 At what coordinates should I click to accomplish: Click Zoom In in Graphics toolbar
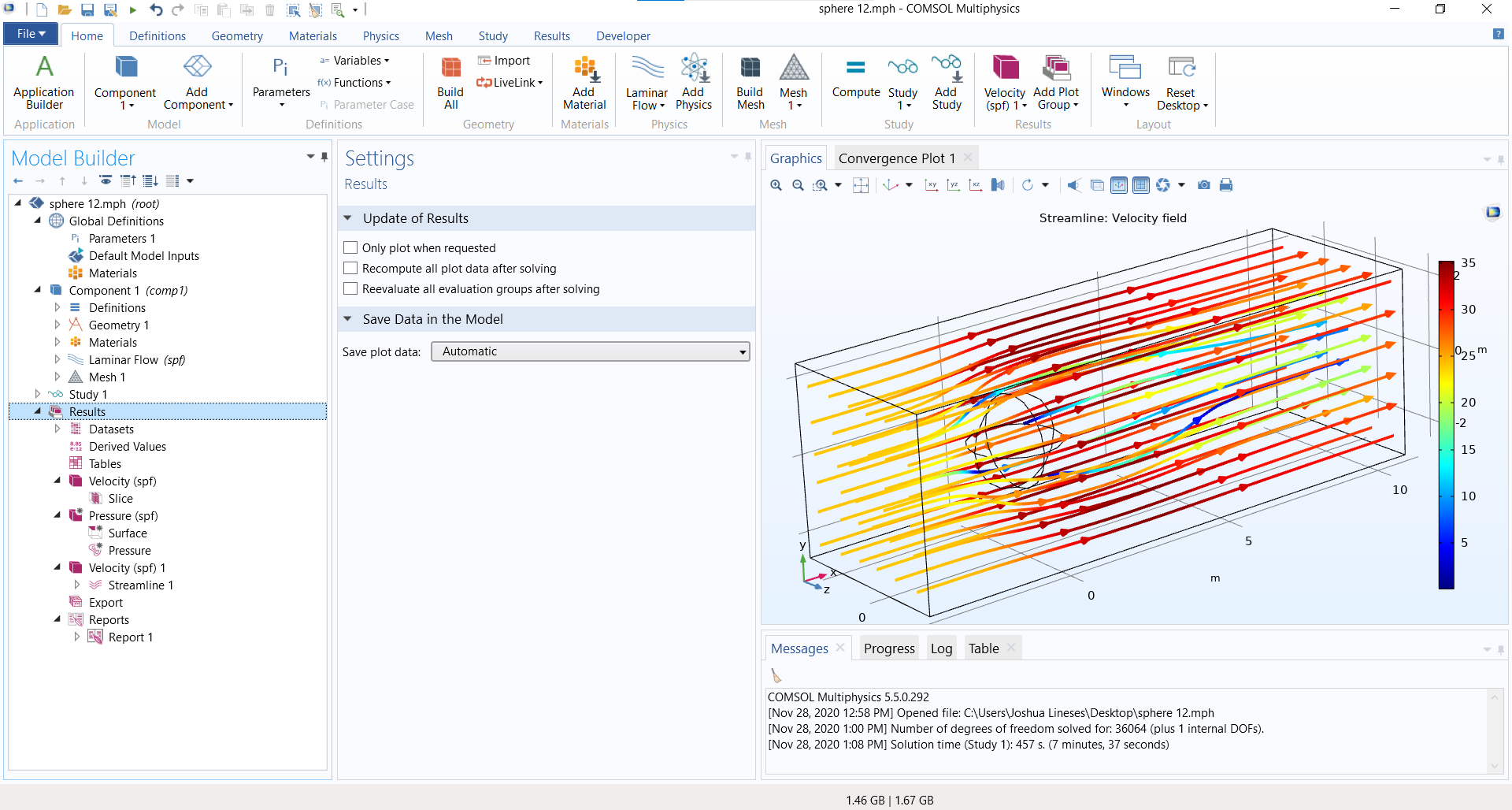(776, 185)
